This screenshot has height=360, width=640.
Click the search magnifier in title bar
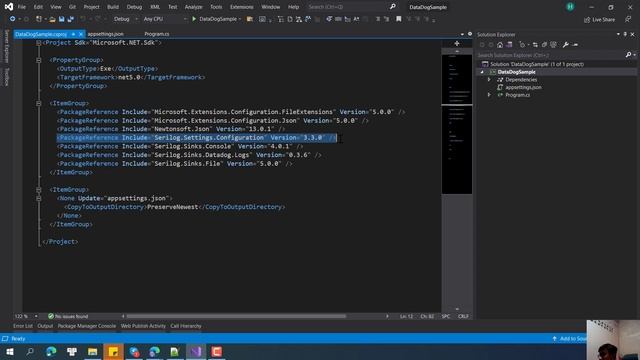(x=393, y=7)
